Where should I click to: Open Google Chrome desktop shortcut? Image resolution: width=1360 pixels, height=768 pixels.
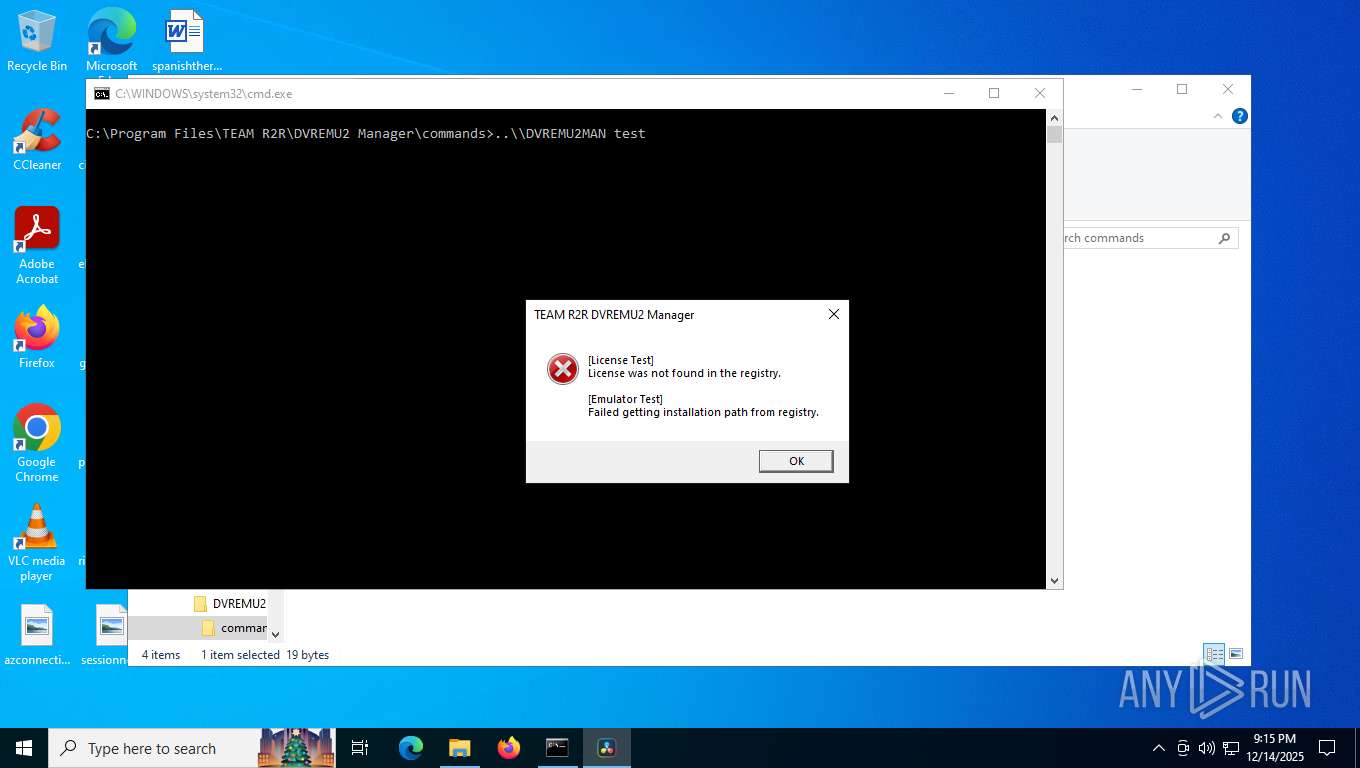coord(37,444)
